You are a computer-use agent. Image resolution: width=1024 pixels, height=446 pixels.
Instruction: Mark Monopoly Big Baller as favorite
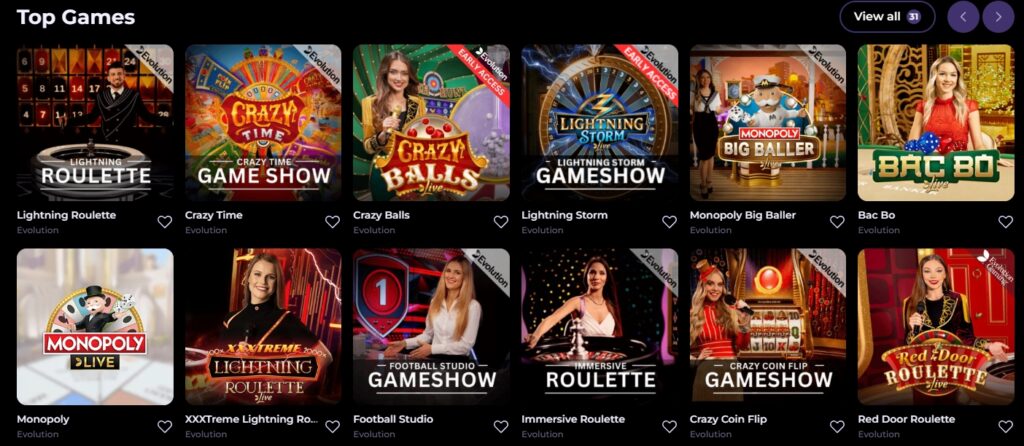(x=837, y=222)
